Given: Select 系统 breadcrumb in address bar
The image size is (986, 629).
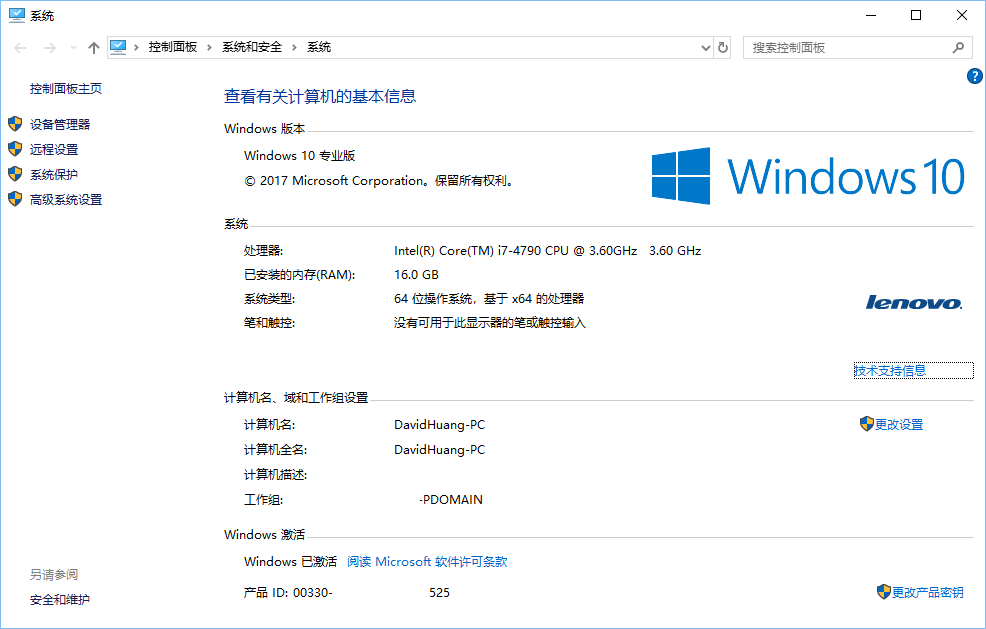Looking at the screenshot, I should tap(319, 47).
